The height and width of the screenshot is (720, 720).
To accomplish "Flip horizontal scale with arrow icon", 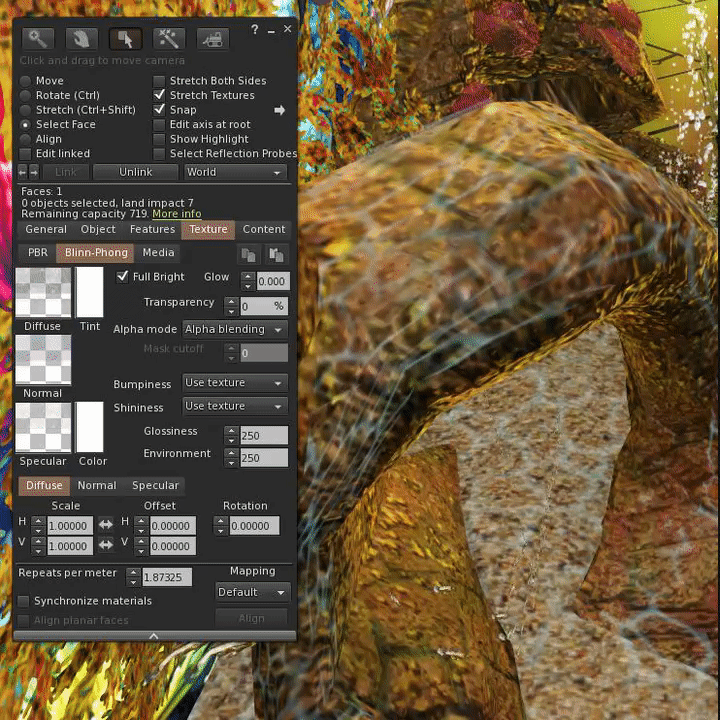I will (106, 525).
